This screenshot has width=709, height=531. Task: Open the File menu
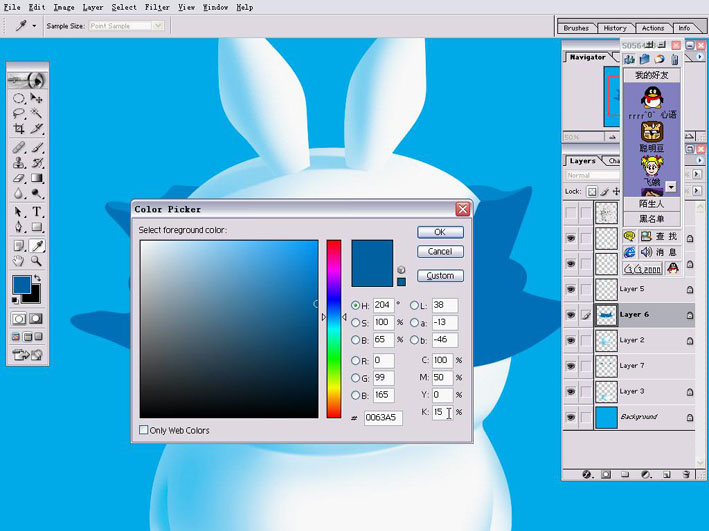(12, 7)
